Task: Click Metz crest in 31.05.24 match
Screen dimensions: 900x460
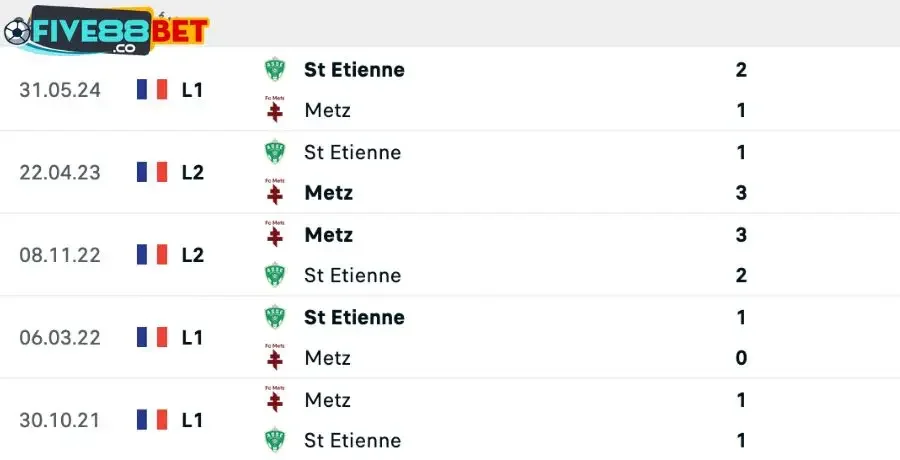Action: click(x=274, y=109)
